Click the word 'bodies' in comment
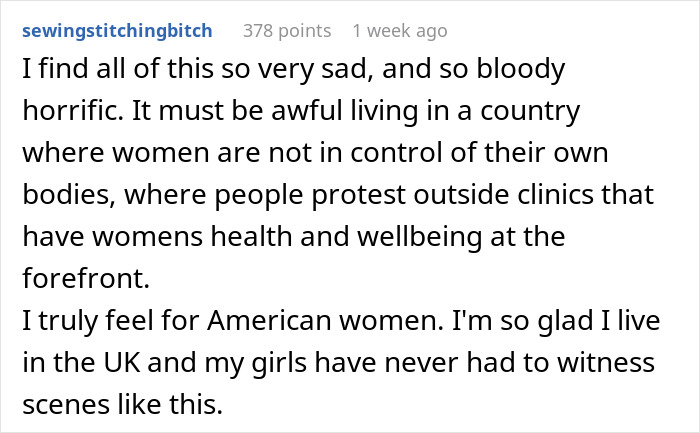Viewport: 700px width, 433px height. pyautogui.click(x=62, y=198)
